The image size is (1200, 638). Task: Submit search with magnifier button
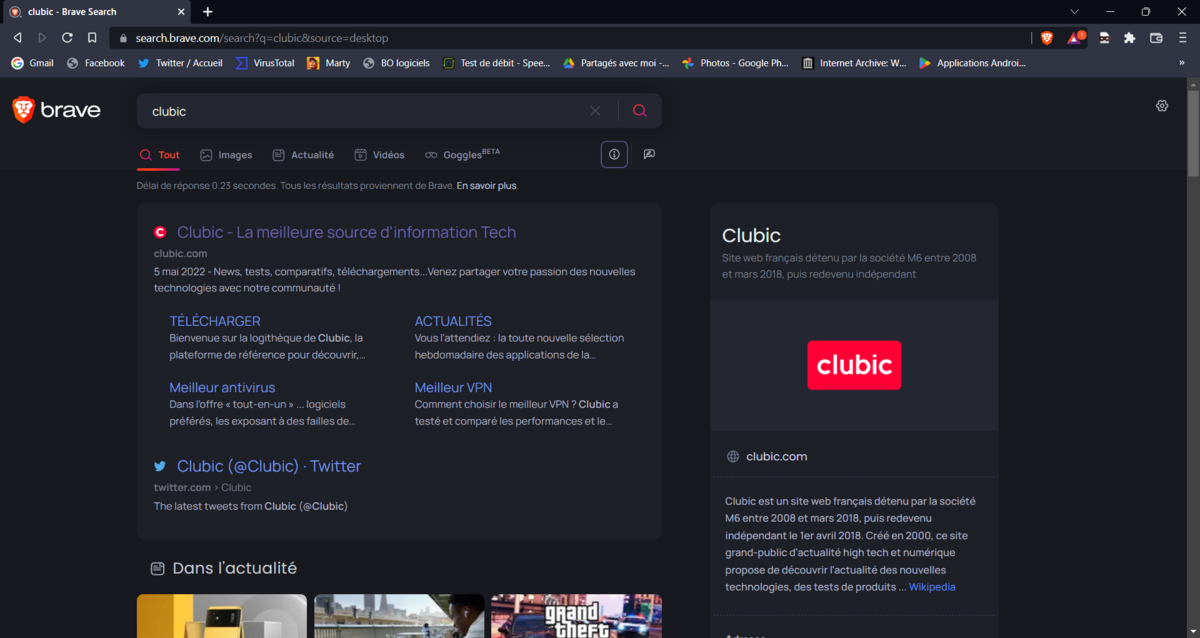coord(640,111)
